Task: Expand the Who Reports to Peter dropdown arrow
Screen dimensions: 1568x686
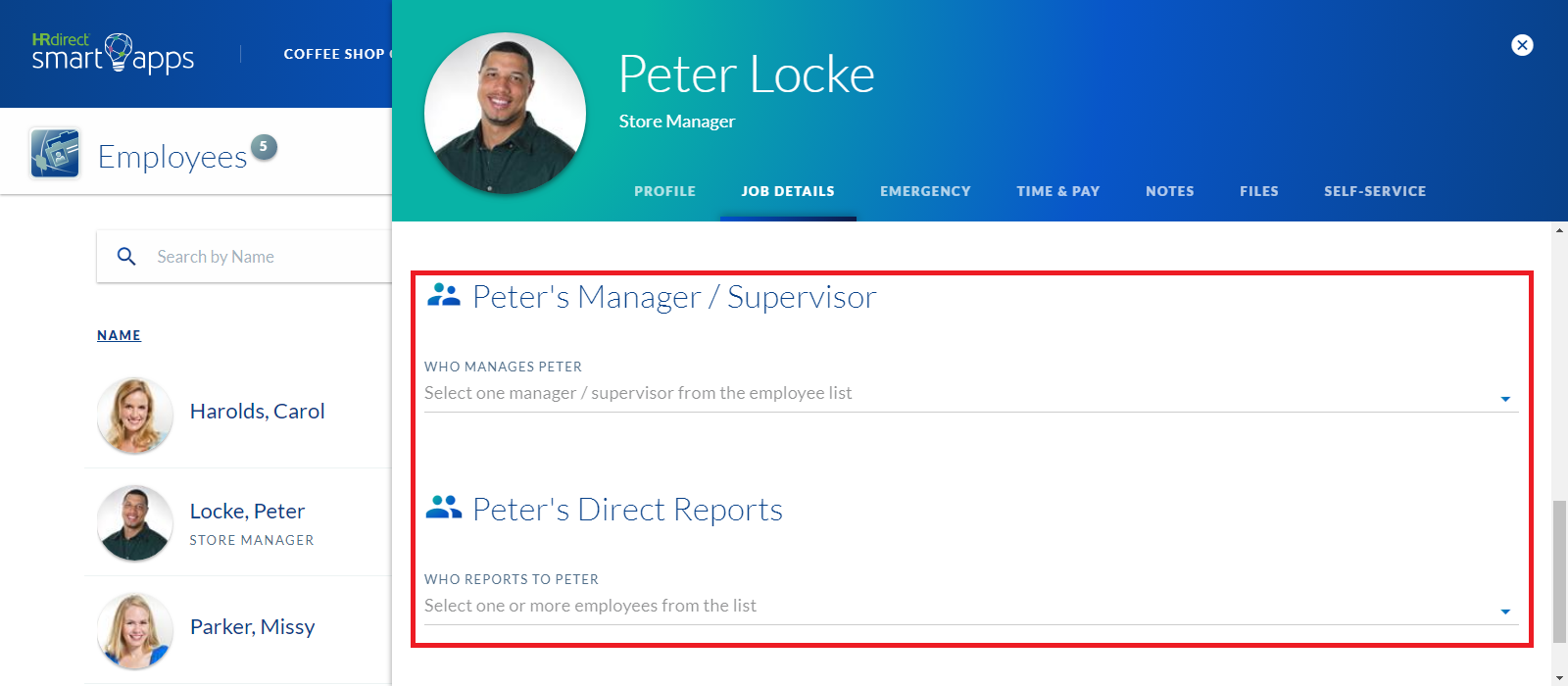Action: coord(1505,612)
